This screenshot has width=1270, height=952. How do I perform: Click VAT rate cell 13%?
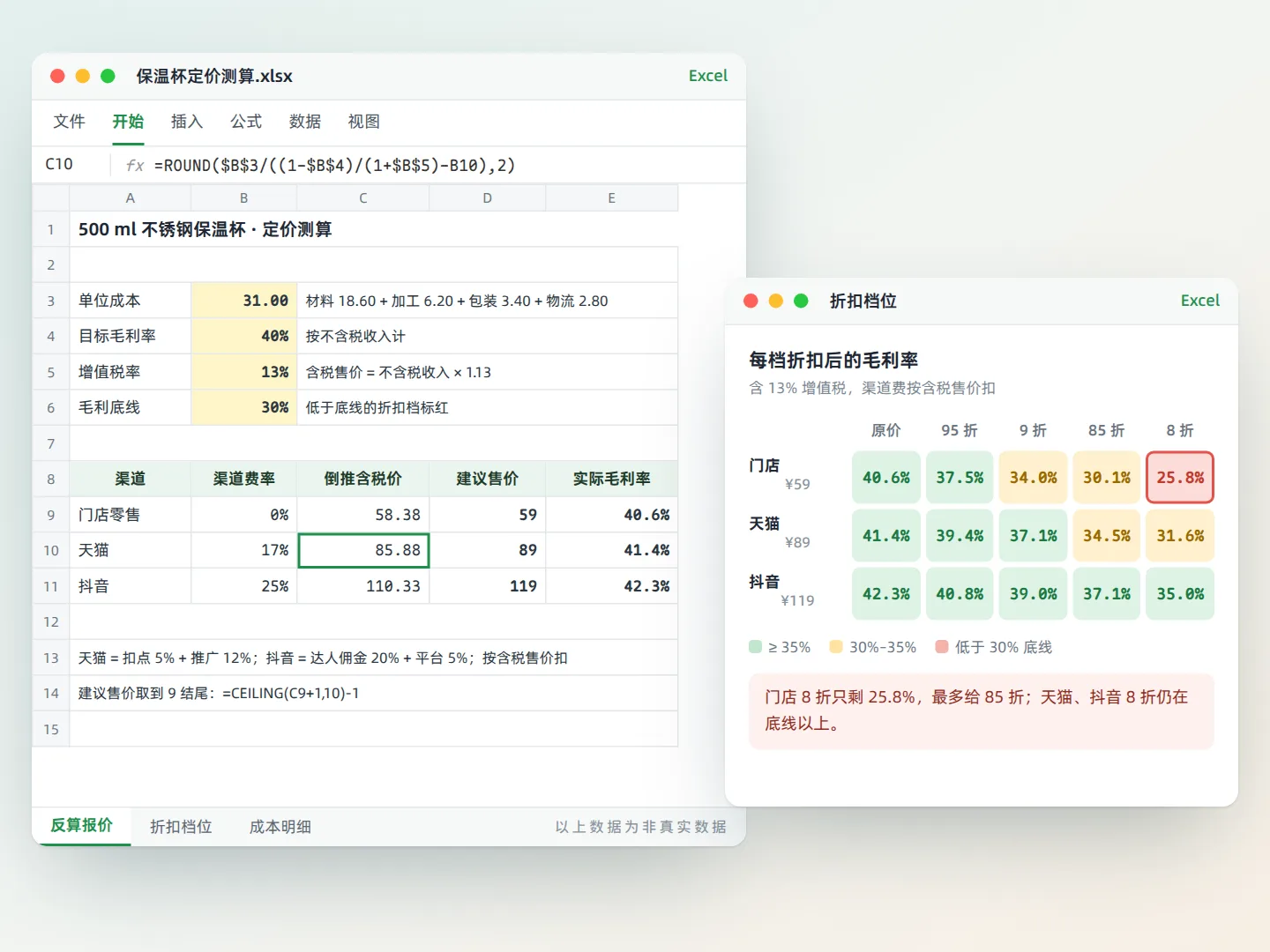243,372
